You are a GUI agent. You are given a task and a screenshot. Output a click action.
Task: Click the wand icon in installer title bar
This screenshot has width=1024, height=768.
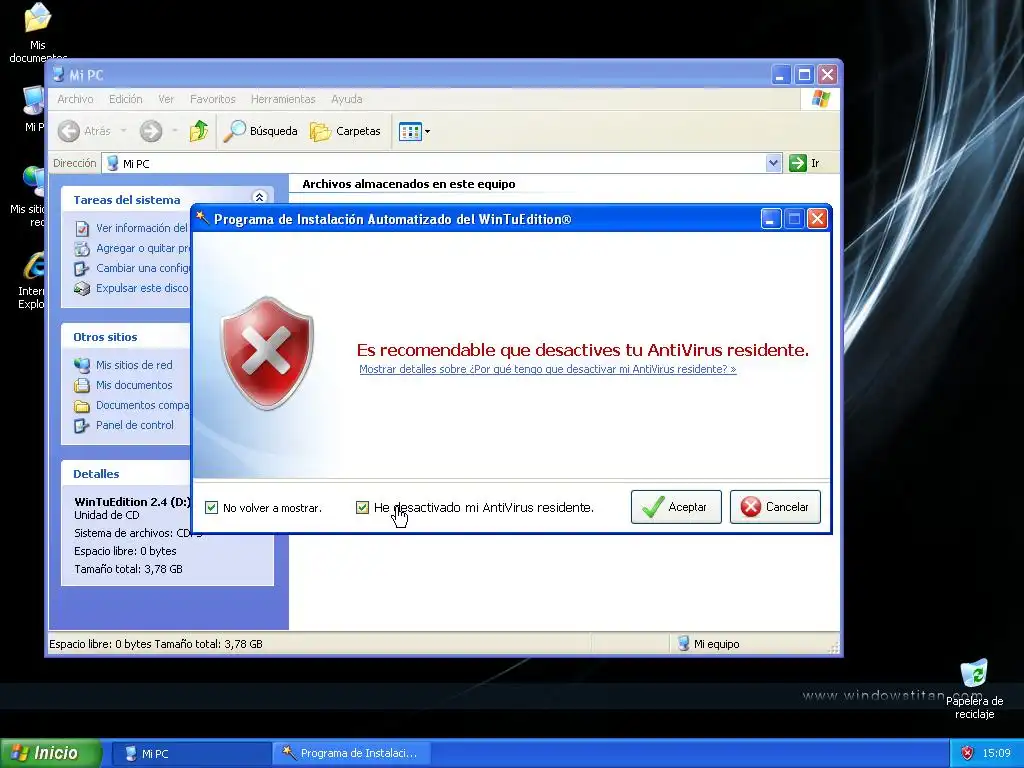point(202,217)
